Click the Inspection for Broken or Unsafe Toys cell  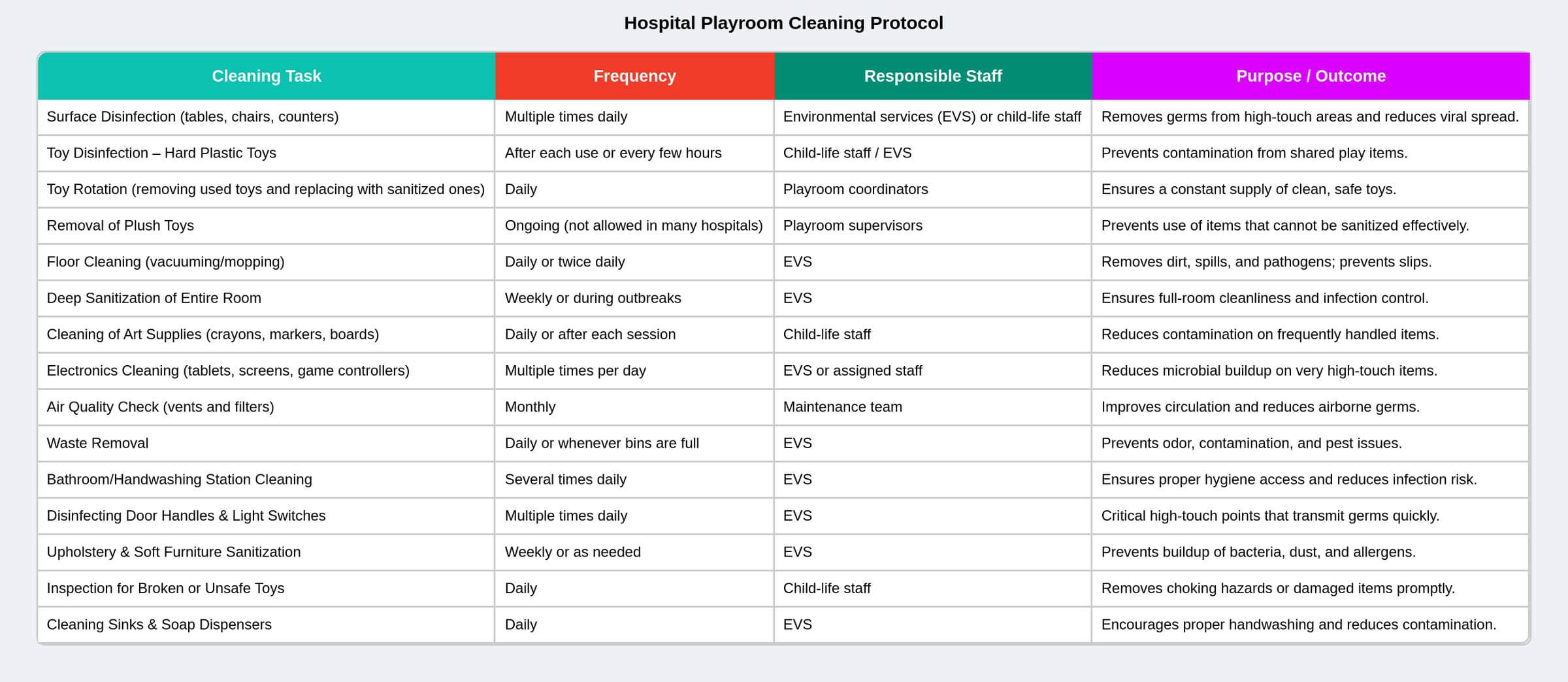point(165,589)
